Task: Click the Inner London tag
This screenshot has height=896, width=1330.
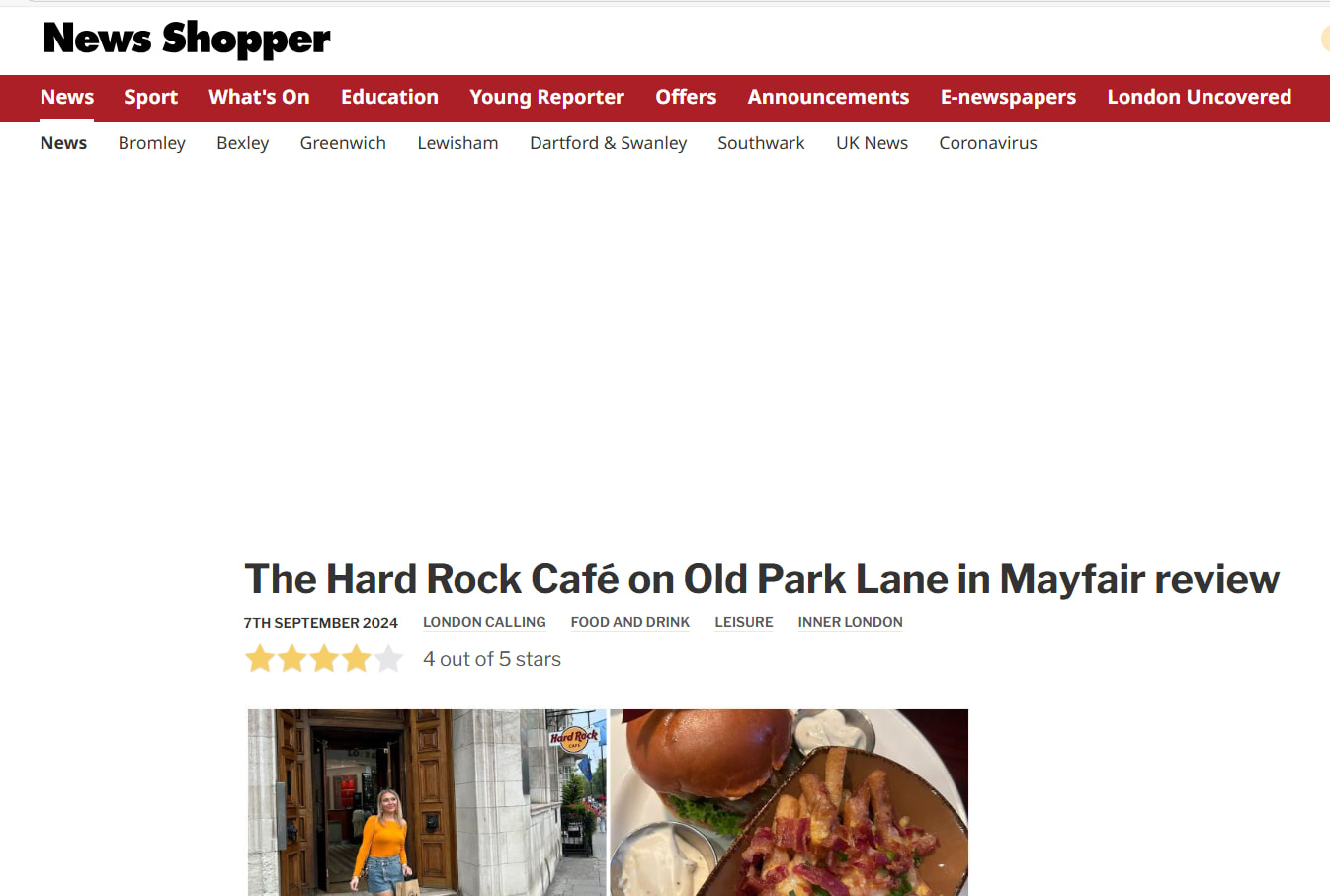Action: (x=851, y=622)
